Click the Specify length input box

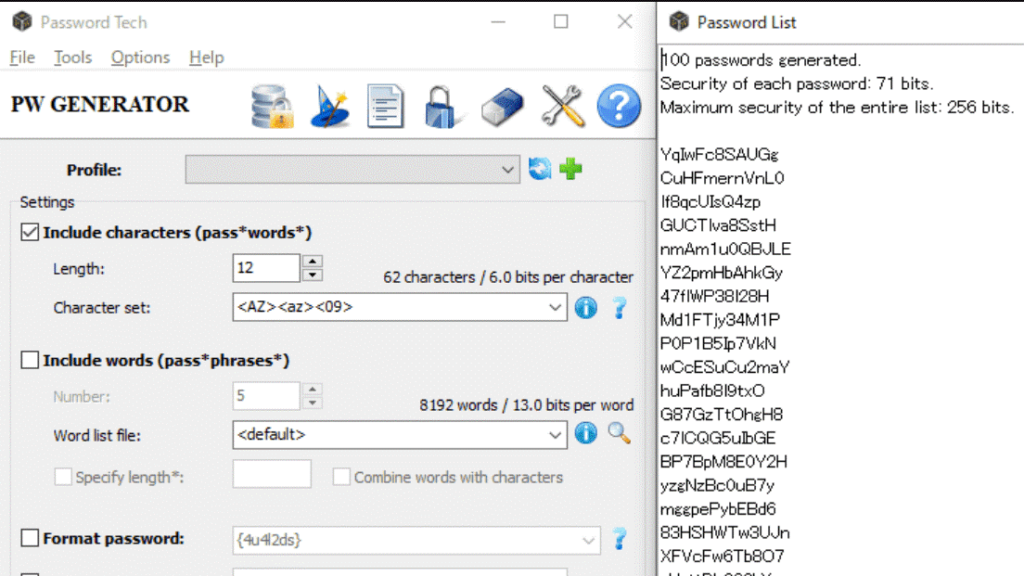point(272,474)
